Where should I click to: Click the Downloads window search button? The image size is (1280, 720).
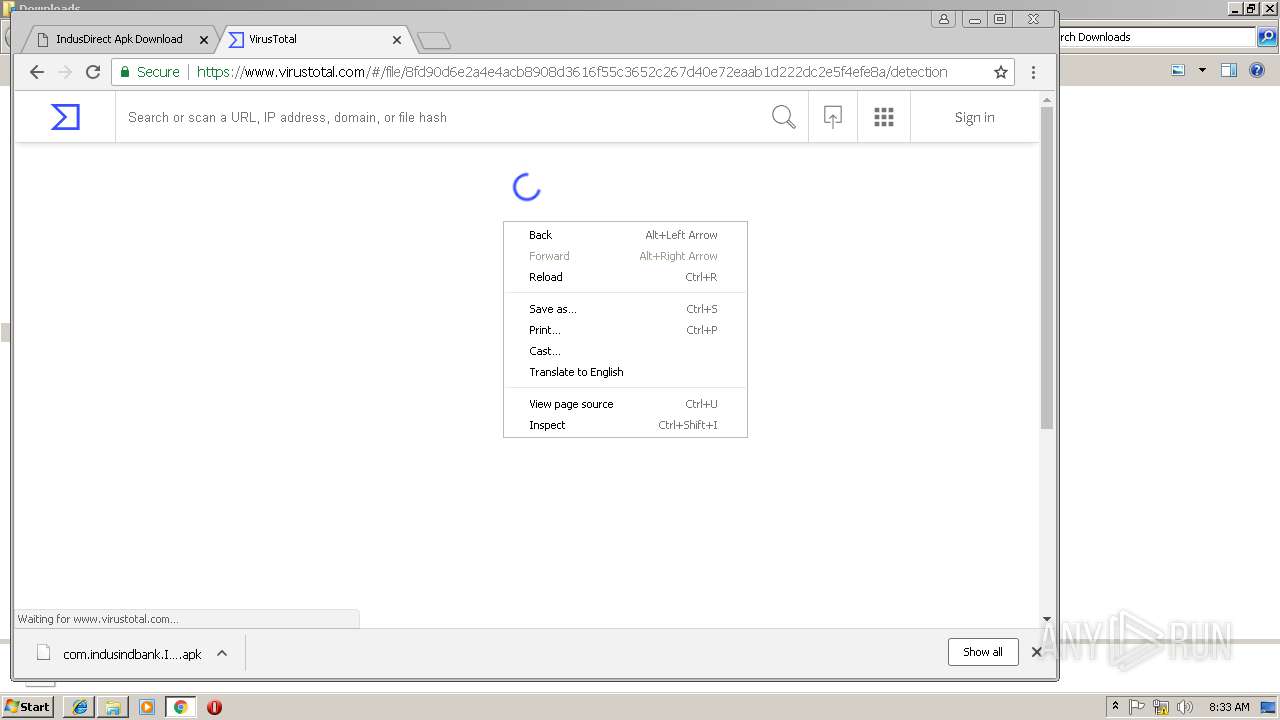tap(1267, 37)
